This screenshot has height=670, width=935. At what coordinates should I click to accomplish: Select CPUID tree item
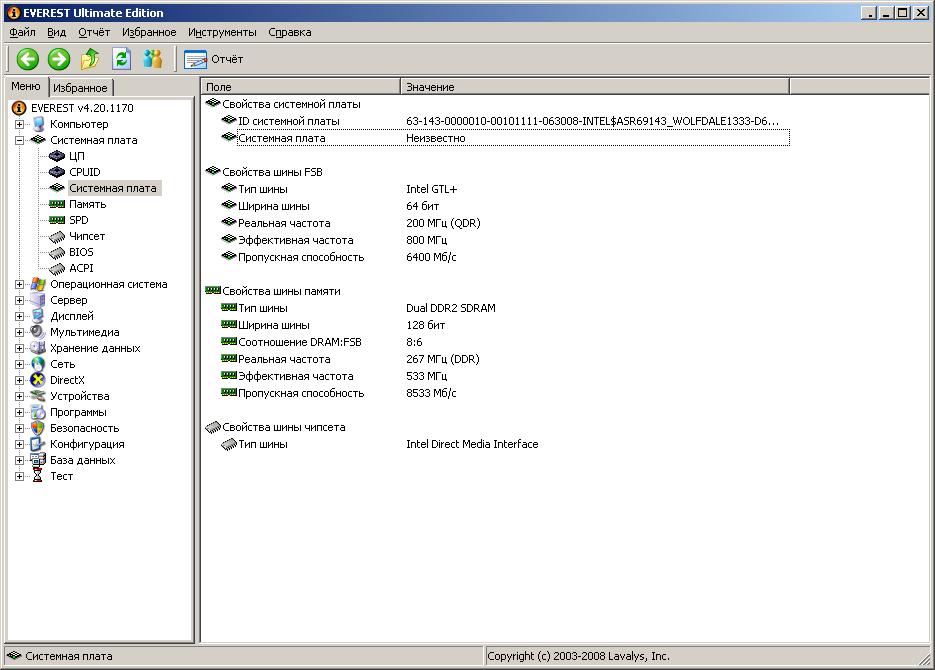[84, 172]
